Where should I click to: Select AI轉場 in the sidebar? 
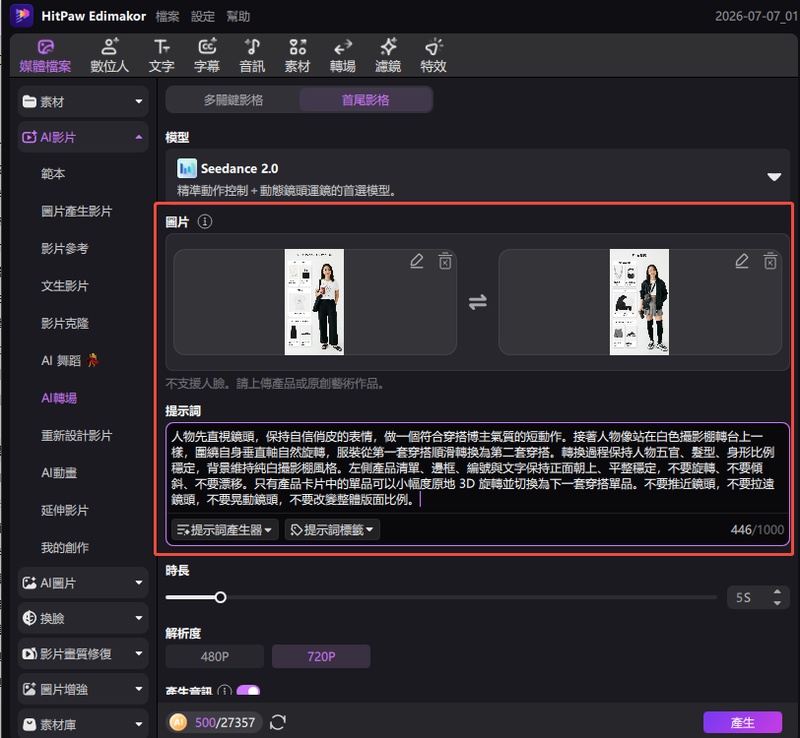click(59, 398)
